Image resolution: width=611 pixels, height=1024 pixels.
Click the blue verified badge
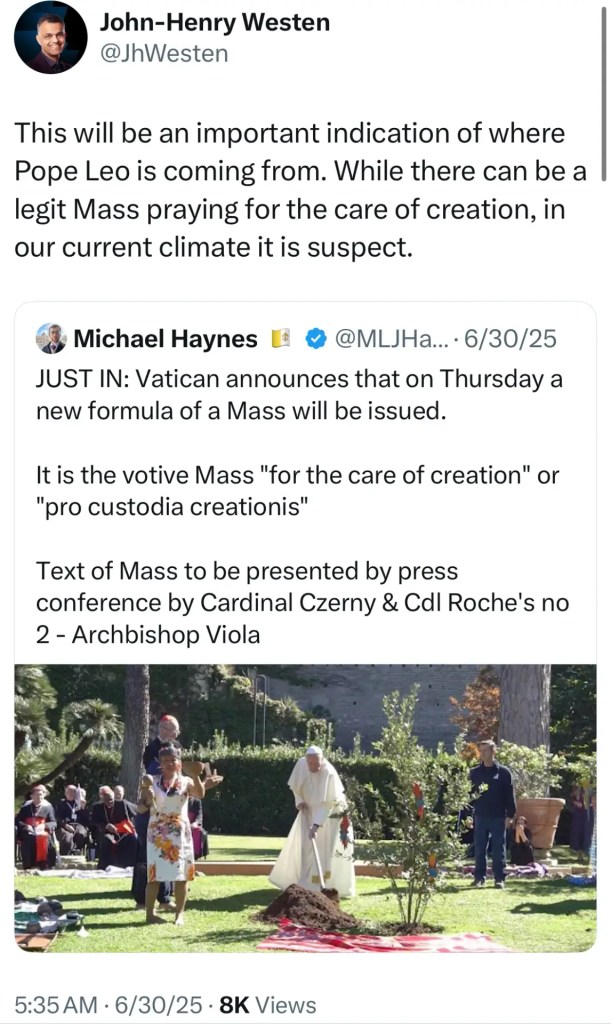(314, 340)
